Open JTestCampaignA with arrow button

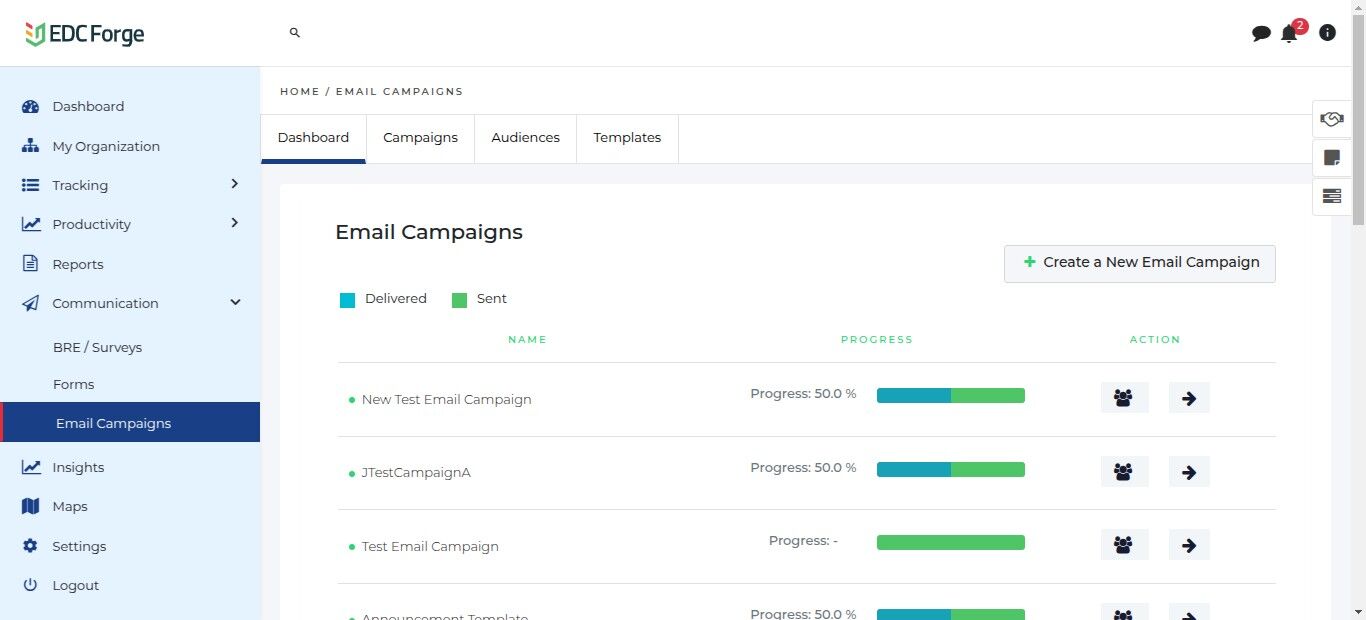coord(1189,472)
